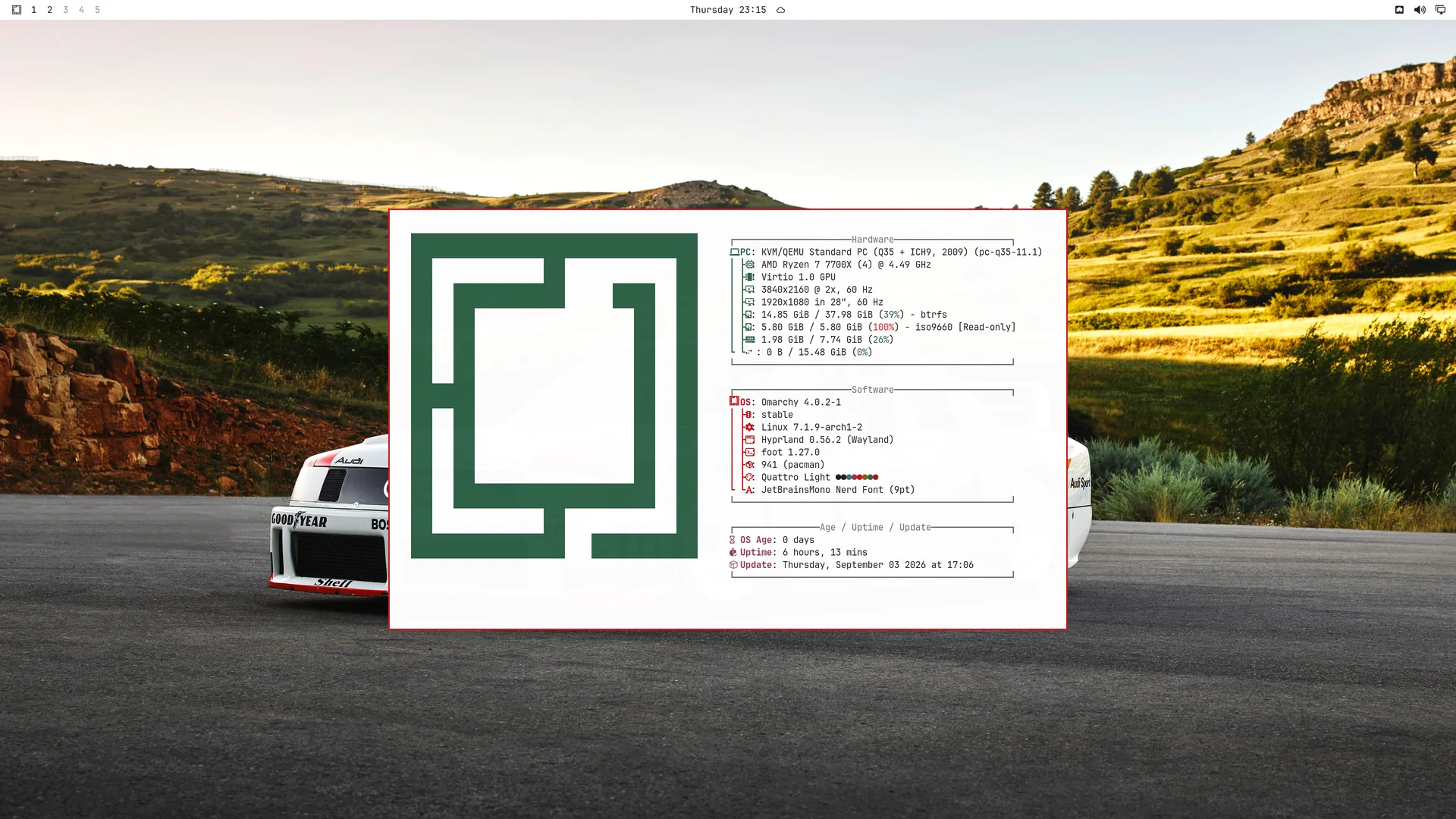Click the hourglass icon beside OS Age
Viewport: 1456px width, 819px height.
coord(733,540)
